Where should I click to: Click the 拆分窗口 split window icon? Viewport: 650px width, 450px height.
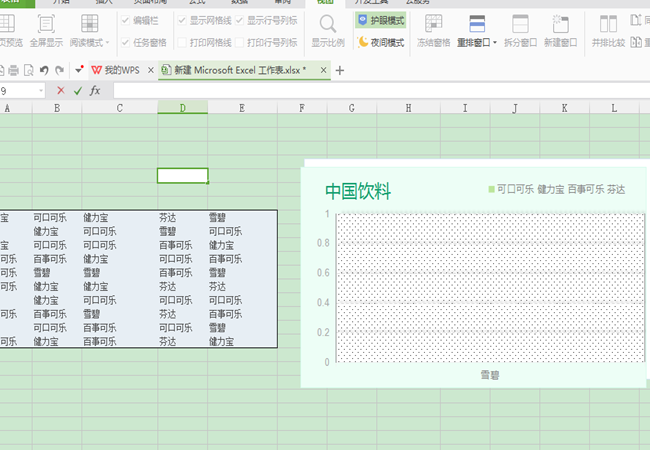(x=520, y=24)
